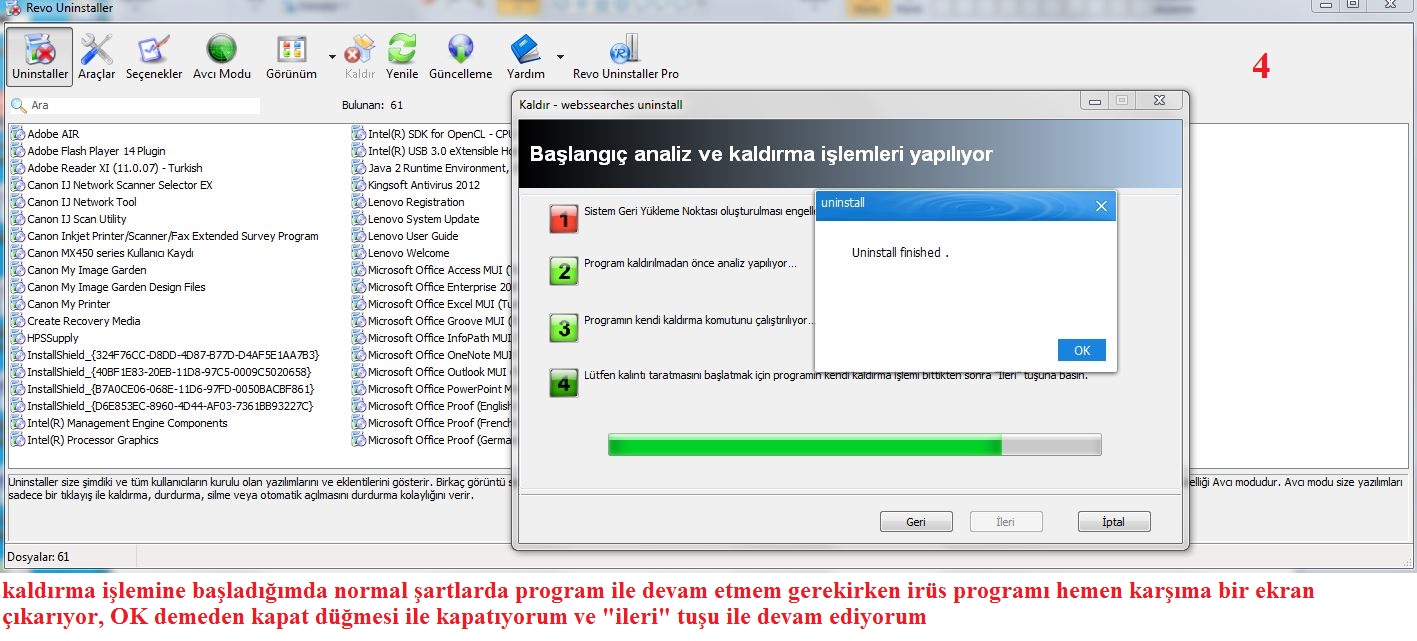Viewport: 1417px width, 641px height.
Task: Click the Geri back button
Action: point(916,522)
